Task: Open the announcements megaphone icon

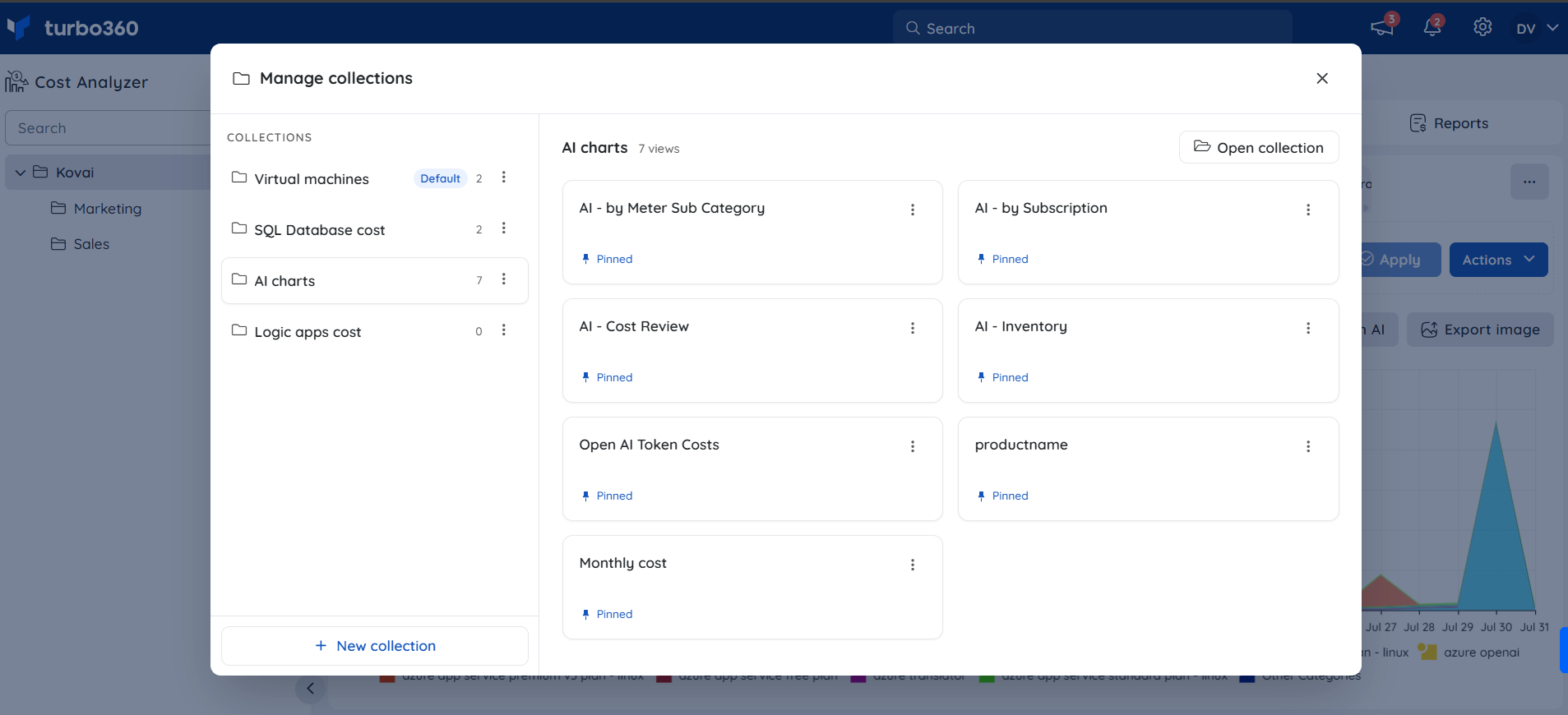Action: [x=1382, y=28]
